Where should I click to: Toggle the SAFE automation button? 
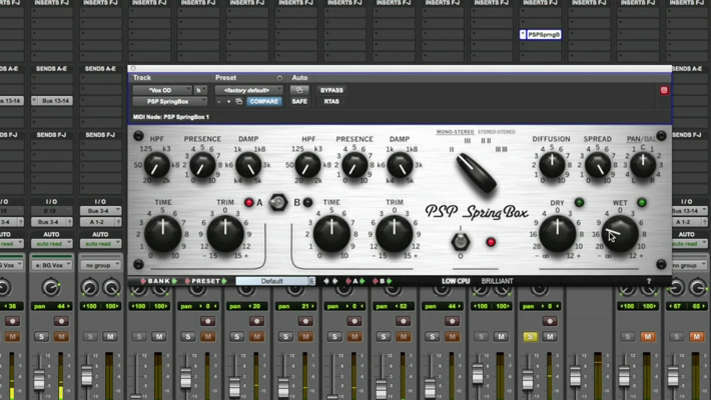click(299, 102)
